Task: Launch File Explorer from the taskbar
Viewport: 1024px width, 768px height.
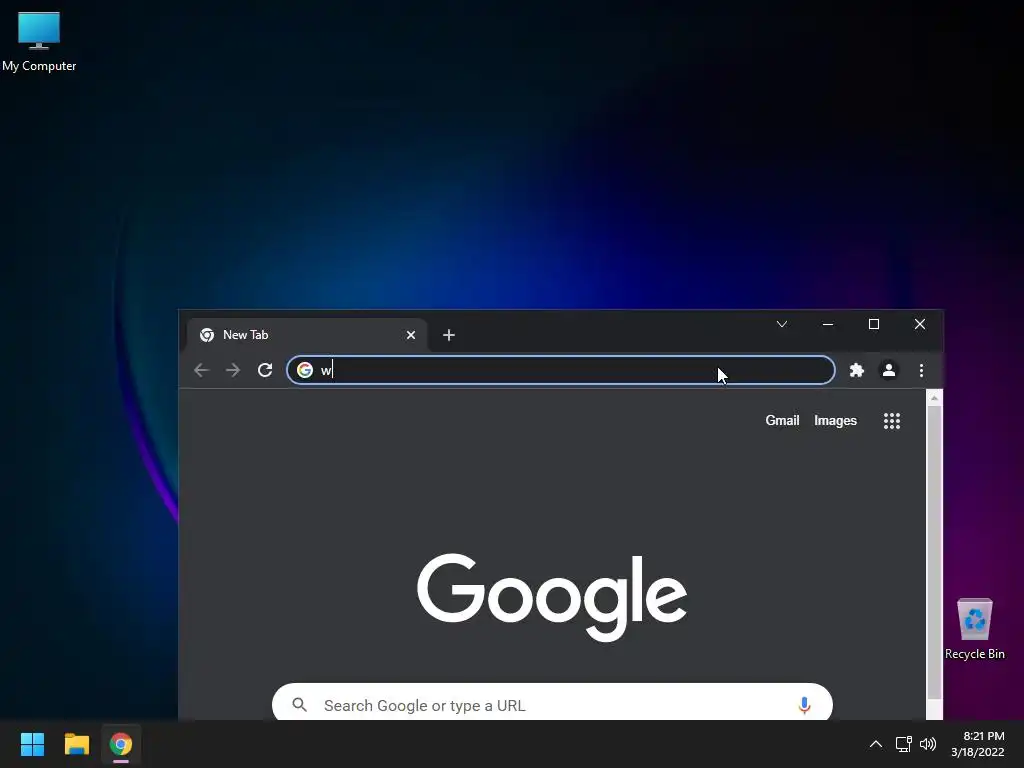Action: (76, 744)
